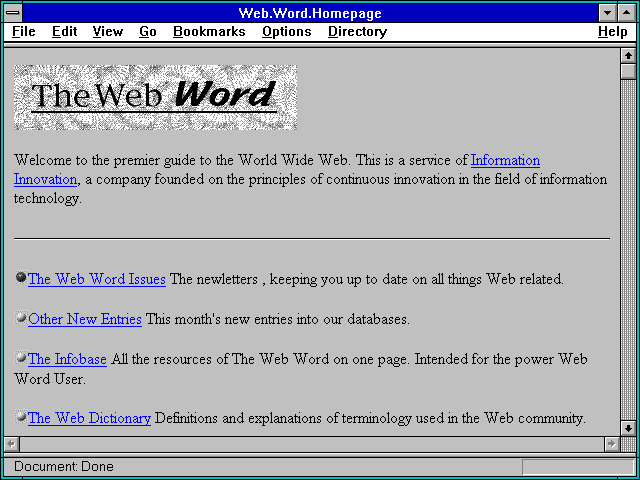Open the View menu
This screenshot has width=640, height=480.
(x=107, y=31)
